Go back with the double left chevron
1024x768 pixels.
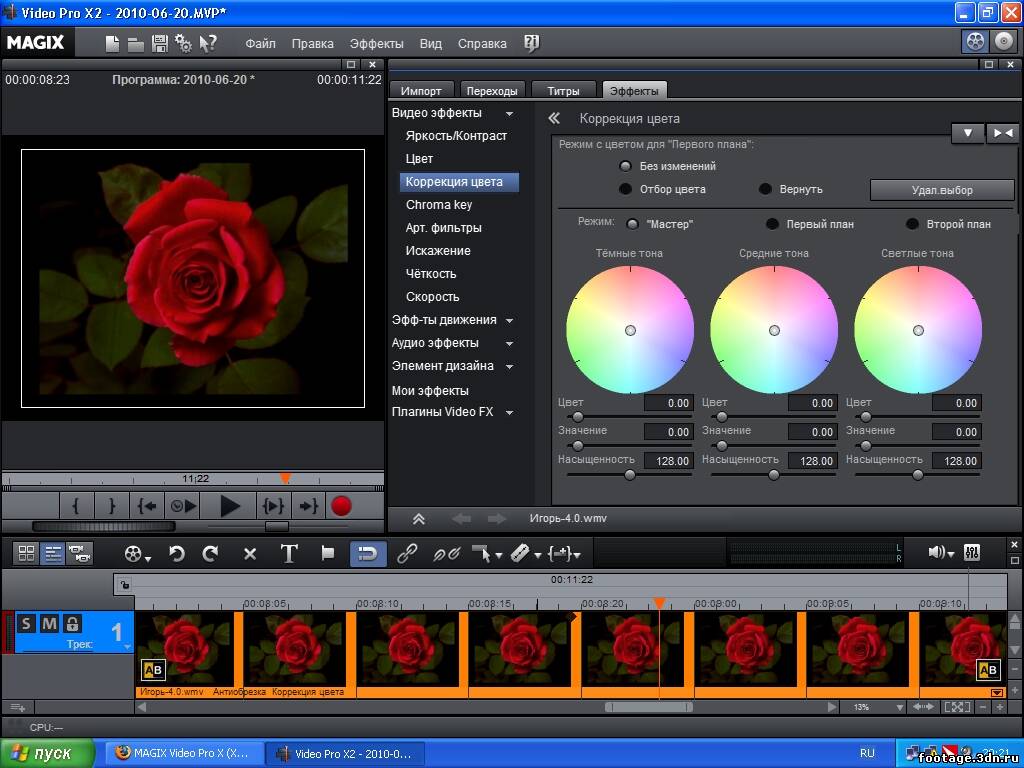click(x=554, y=118)
